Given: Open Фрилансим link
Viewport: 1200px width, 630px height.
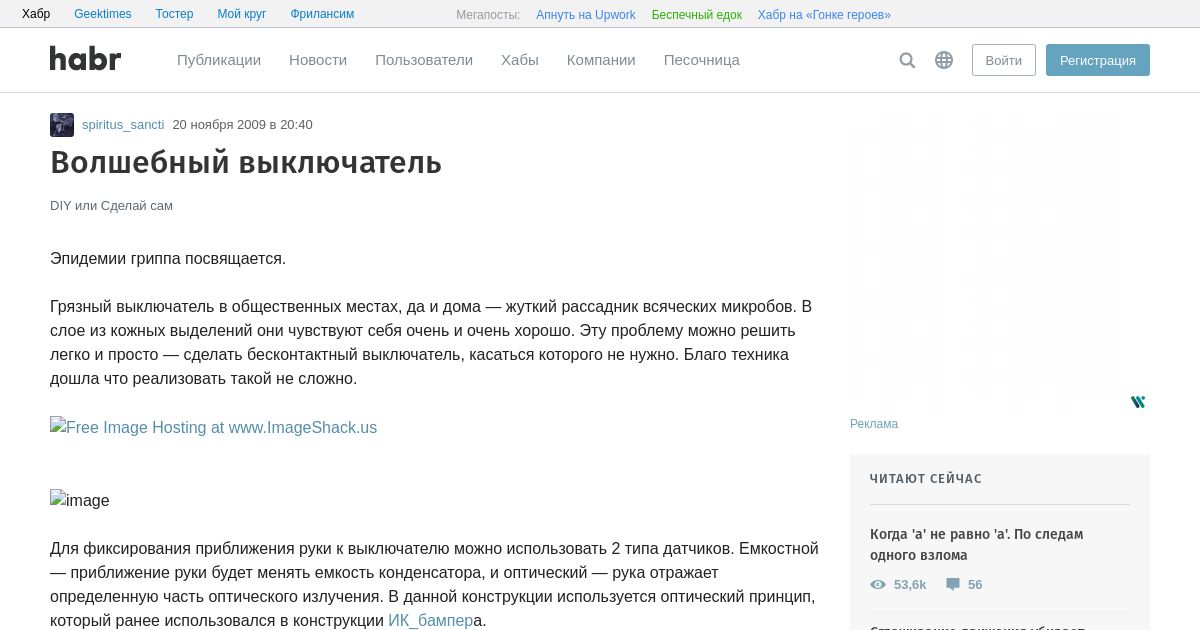Looking at the screenshot, I should coord(322,14).
